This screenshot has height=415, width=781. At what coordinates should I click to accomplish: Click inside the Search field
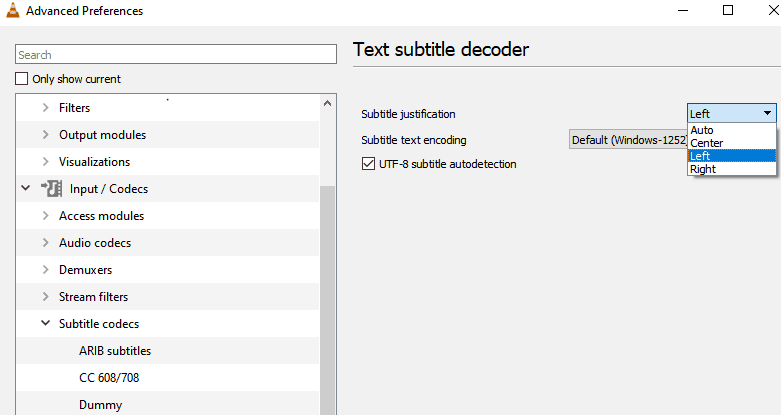click(x=176, y=54)
